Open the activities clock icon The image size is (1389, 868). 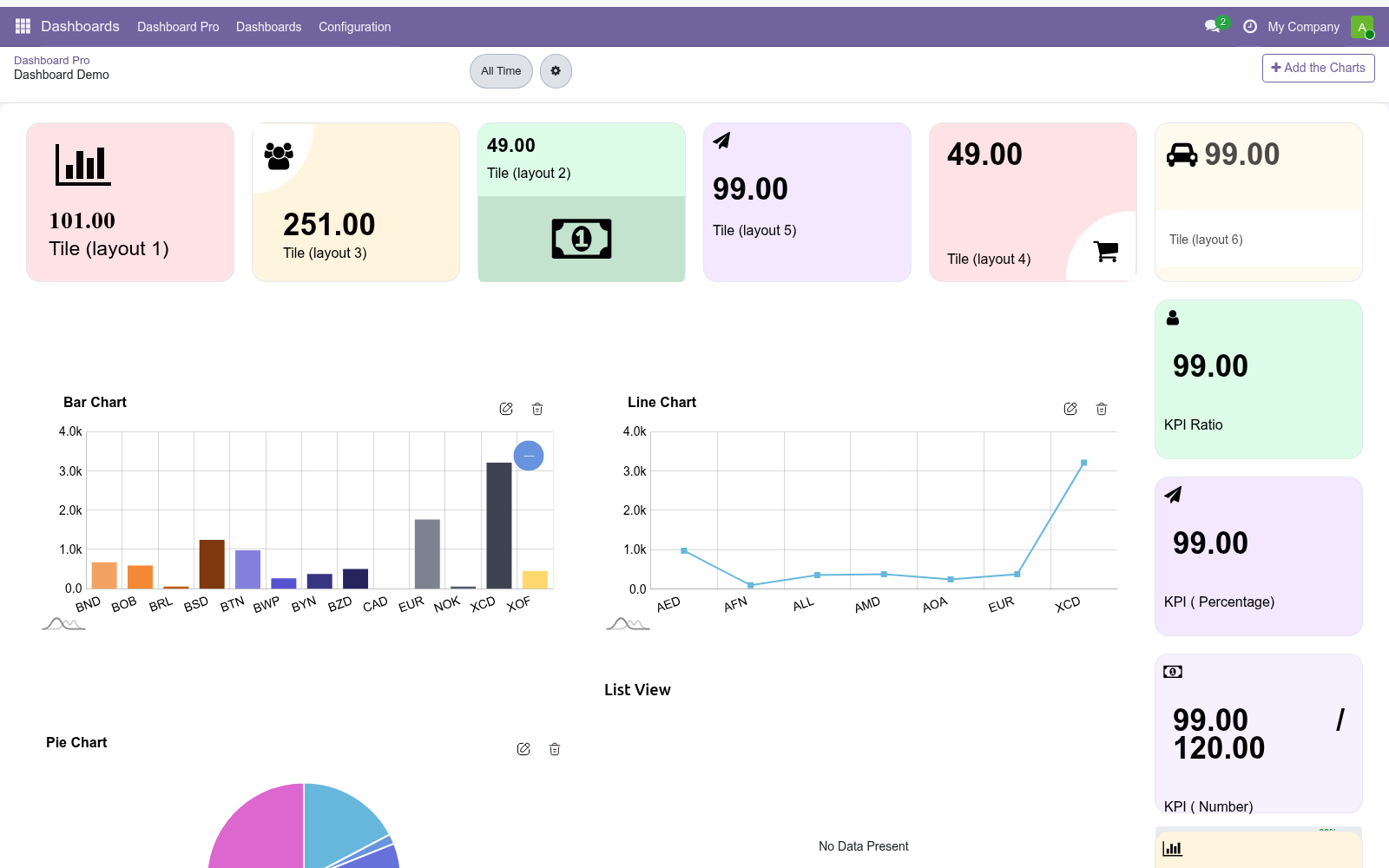coord(1250,27)
